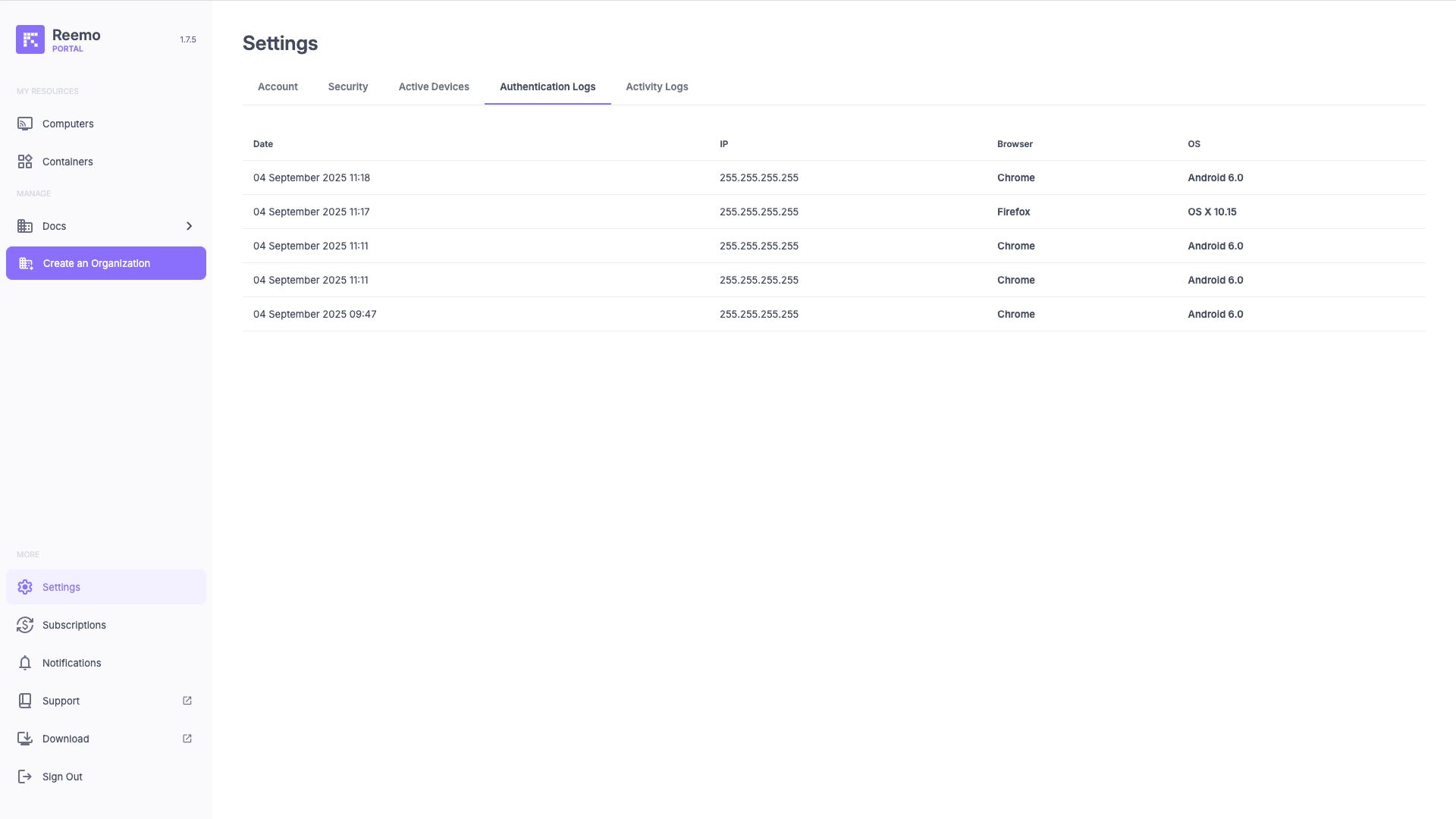This screenshot has width=1456, height=819.
Task: Click the Reemo Portal logo icon
Action: [30, 39]
